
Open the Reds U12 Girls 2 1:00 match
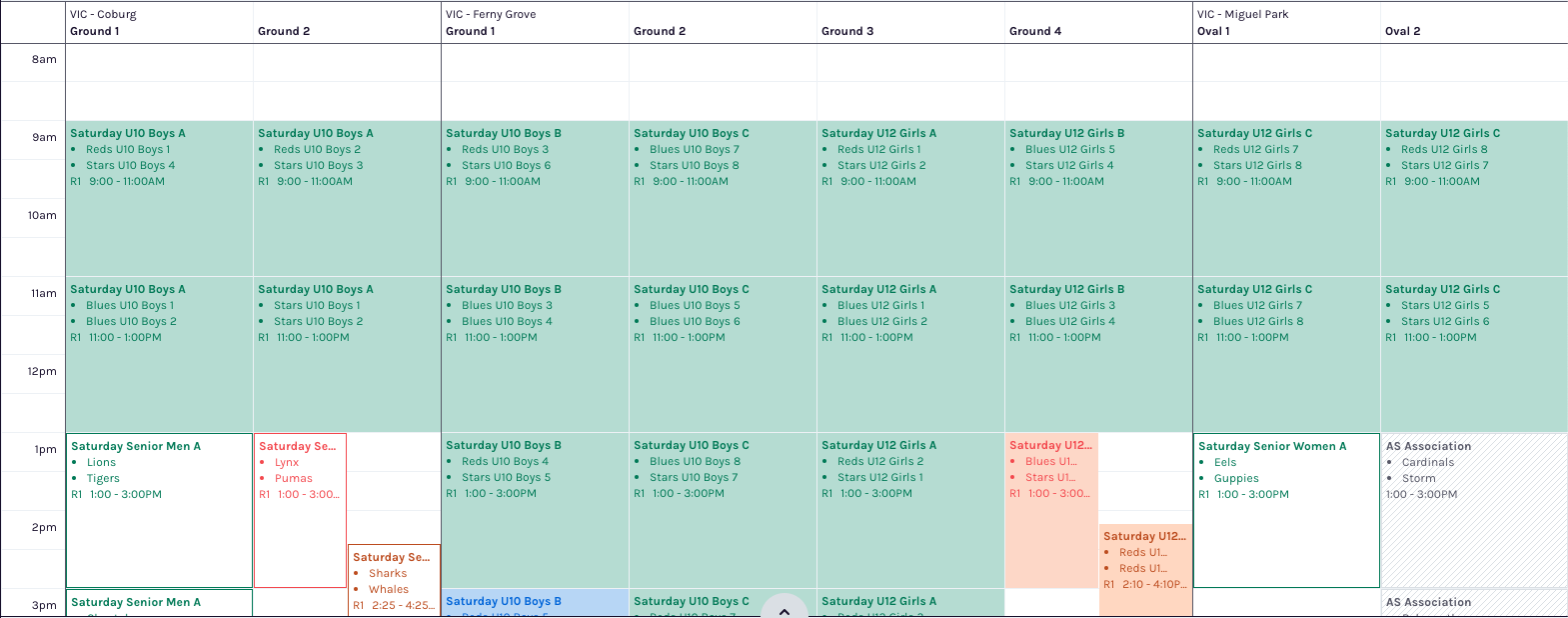(910, 510)
